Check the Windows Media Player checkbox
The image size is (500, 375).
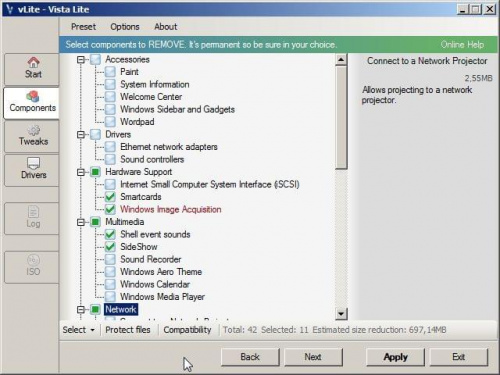pyautogui.click(x=110, y=297)
